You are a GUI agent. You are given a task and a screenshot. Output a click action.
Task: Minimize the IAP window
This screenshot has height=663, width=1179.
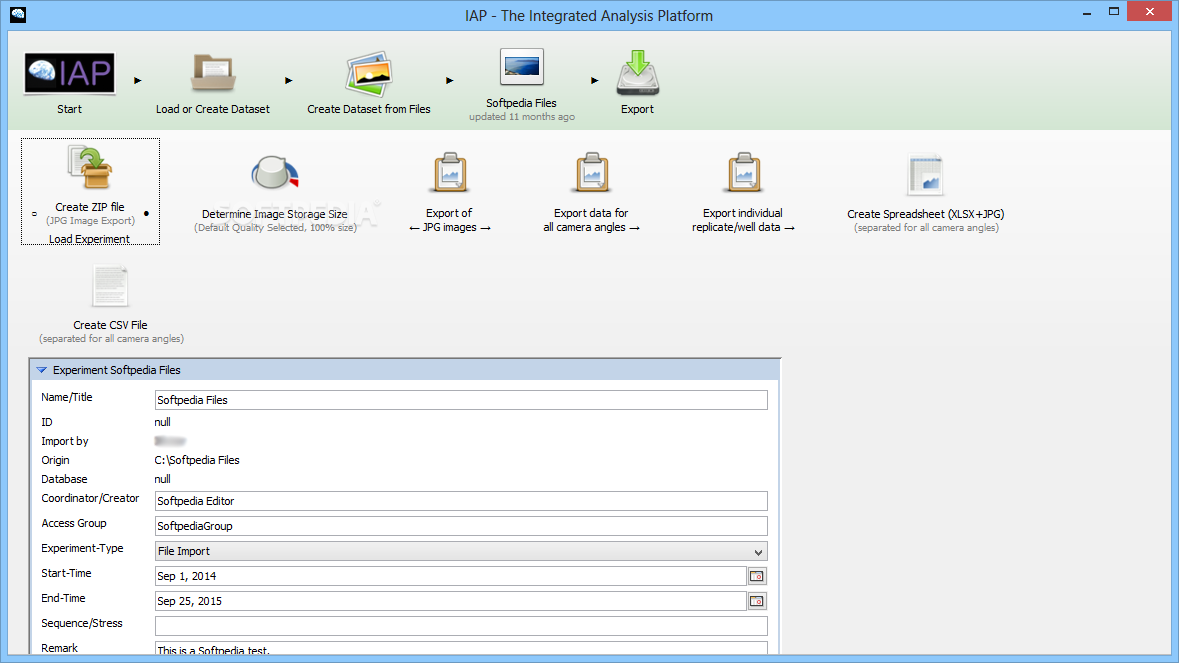pyautogui.click(x=1087, y=12)
